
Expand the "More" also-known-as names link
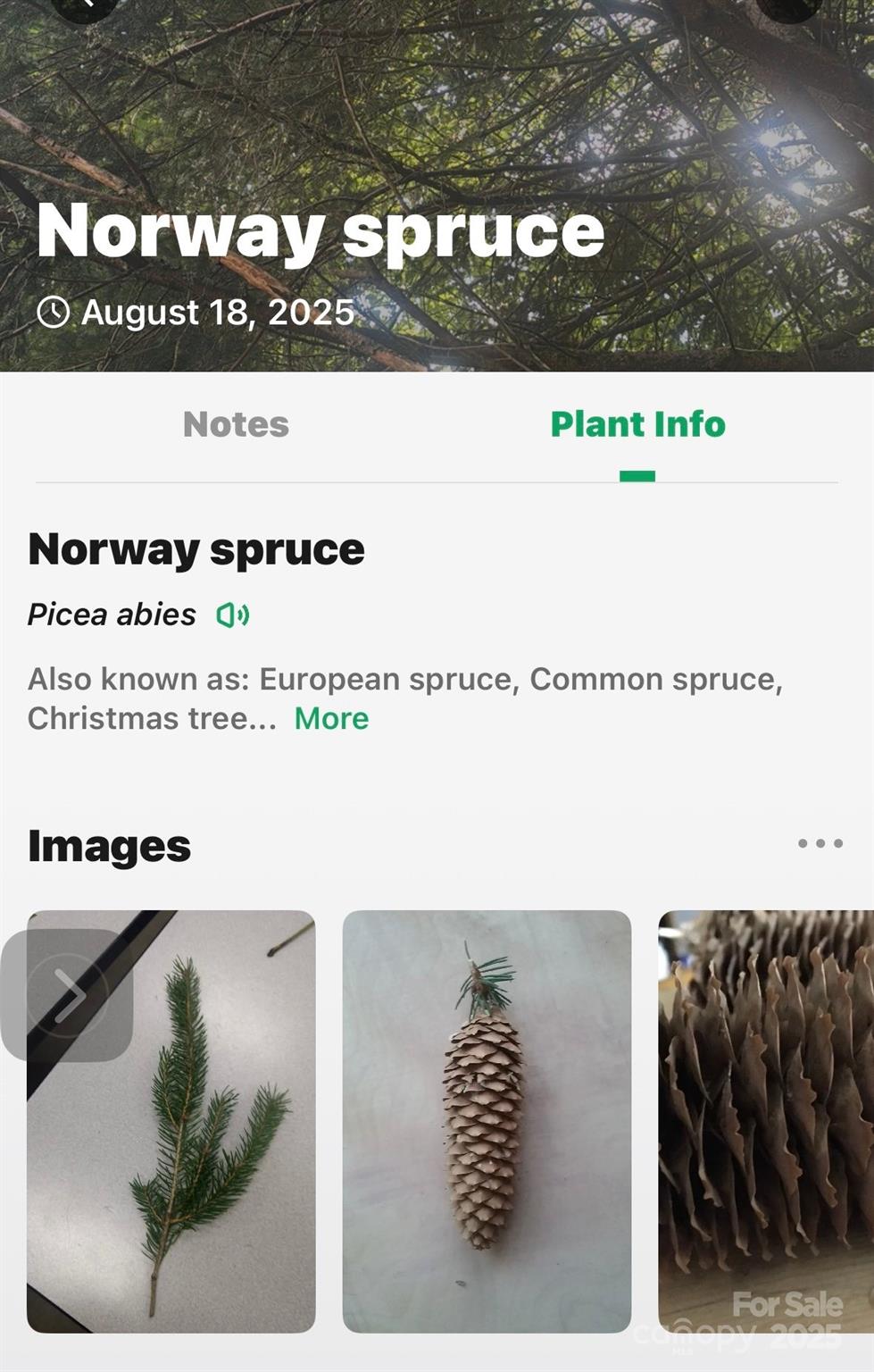pos(331,718)
